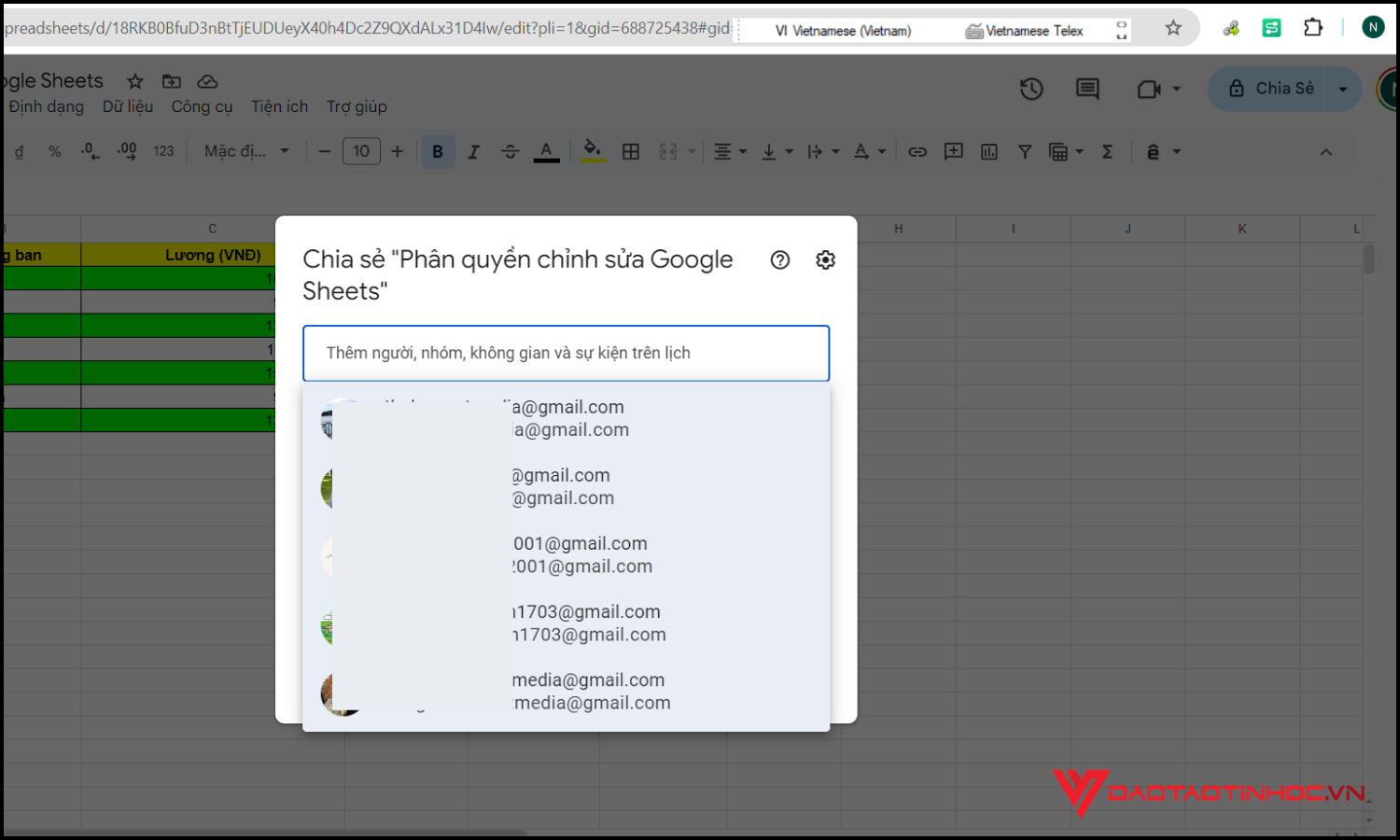
Task: Toggle bold formatting in the toolbar
Action: (438, 150)
